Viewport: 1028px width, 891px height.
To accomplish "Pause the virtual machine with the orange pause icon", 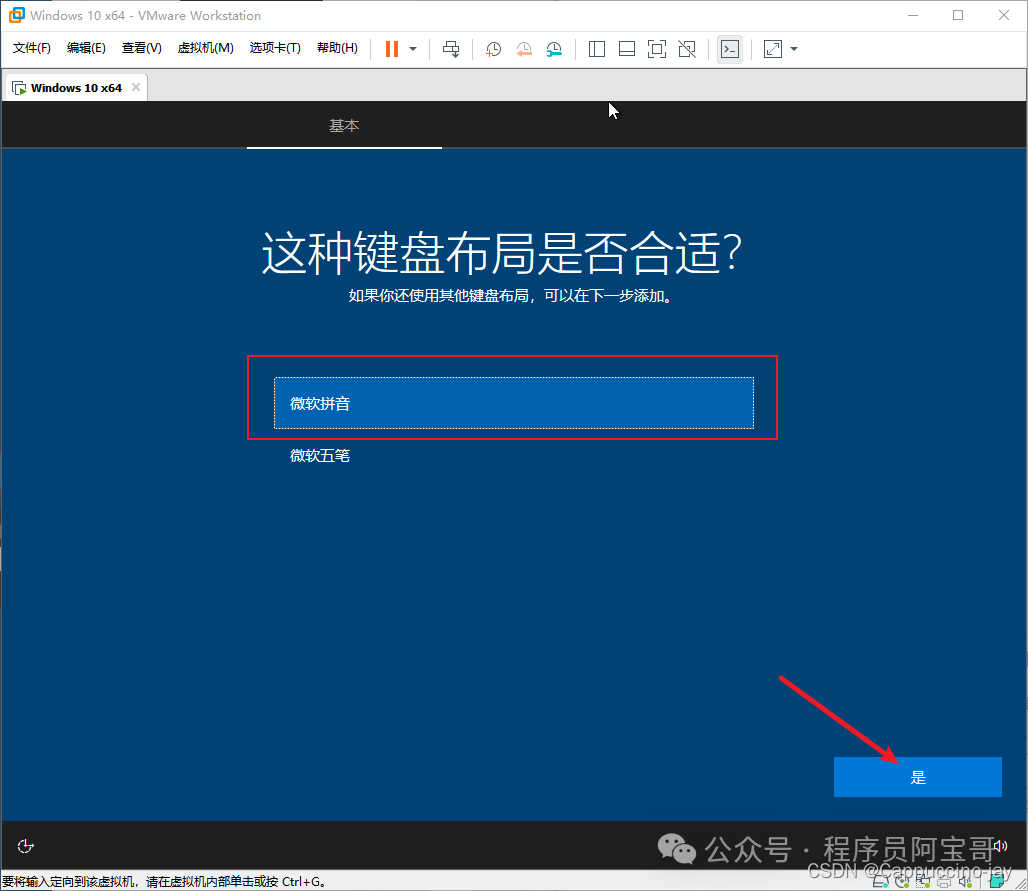I will 391,49.
